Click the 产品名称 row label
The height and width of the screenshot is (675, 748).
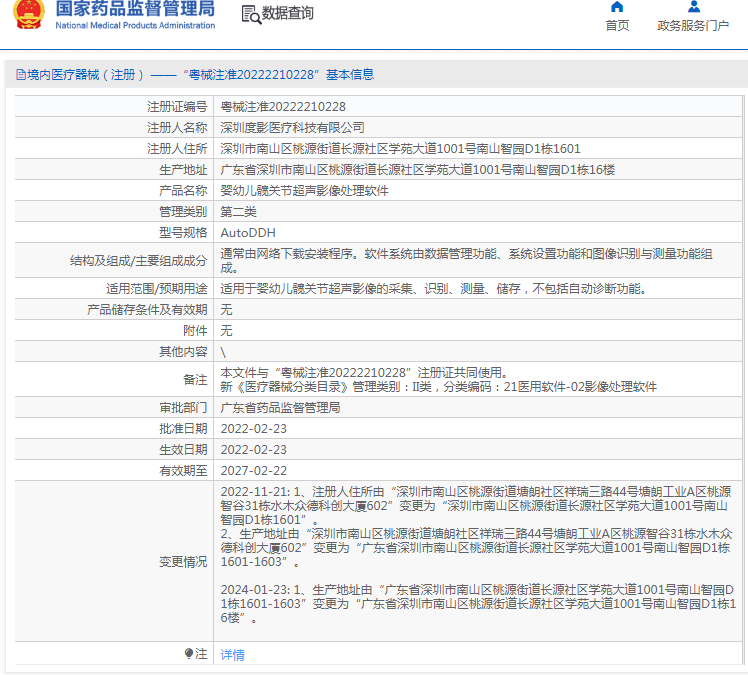pyautogui.click(x=183, y=190)
